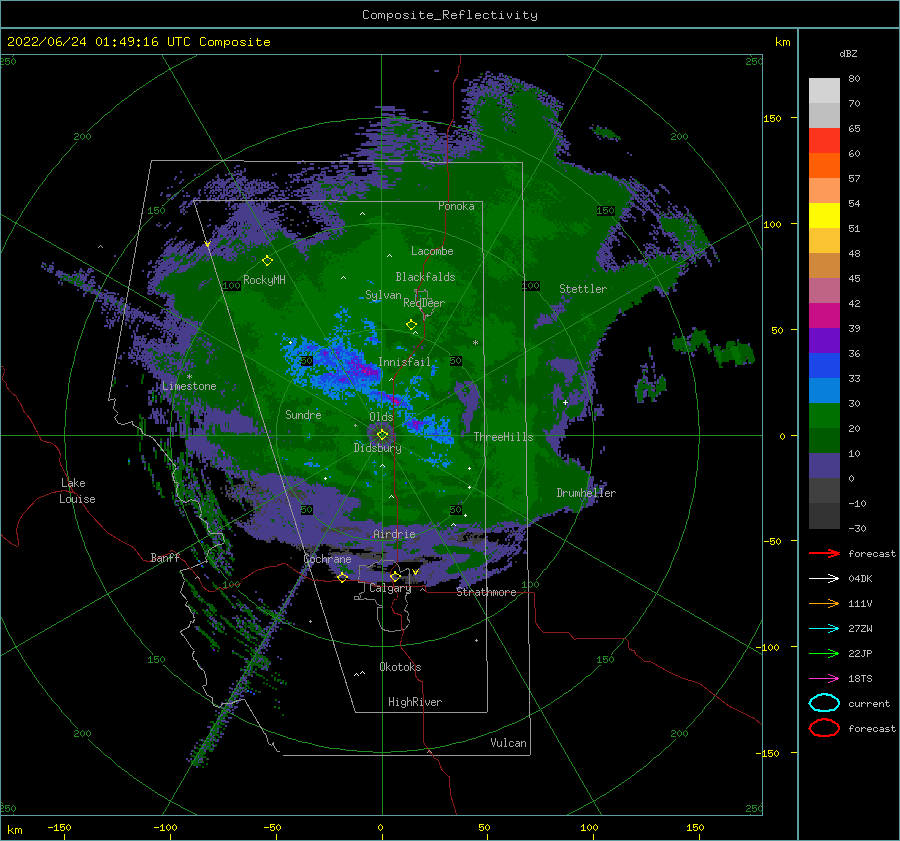Click the Blackfalds city label
Viewport: 900px width, 841px height.
coord(425,277)
